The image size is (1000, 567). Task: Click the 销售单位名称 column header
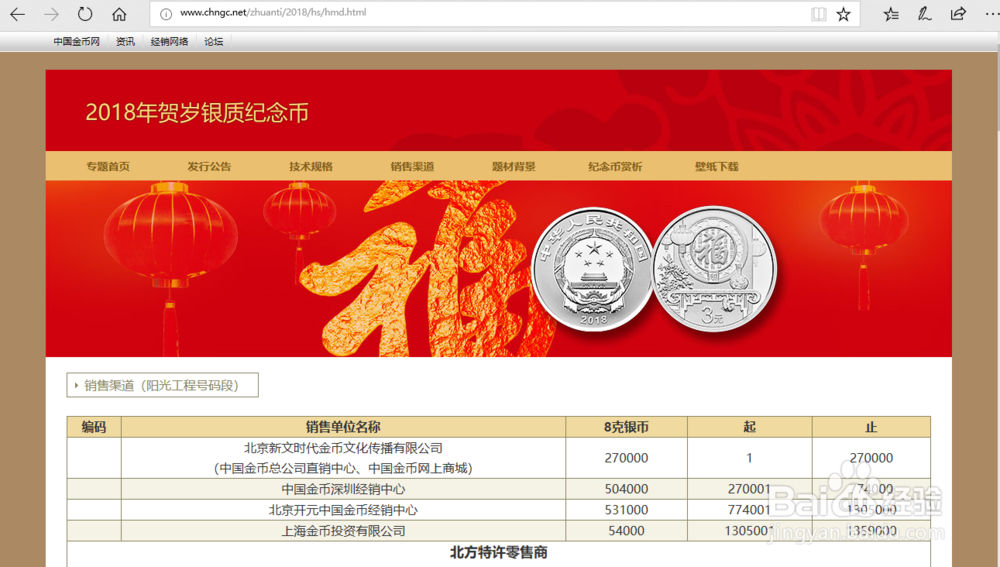[343, 427]
